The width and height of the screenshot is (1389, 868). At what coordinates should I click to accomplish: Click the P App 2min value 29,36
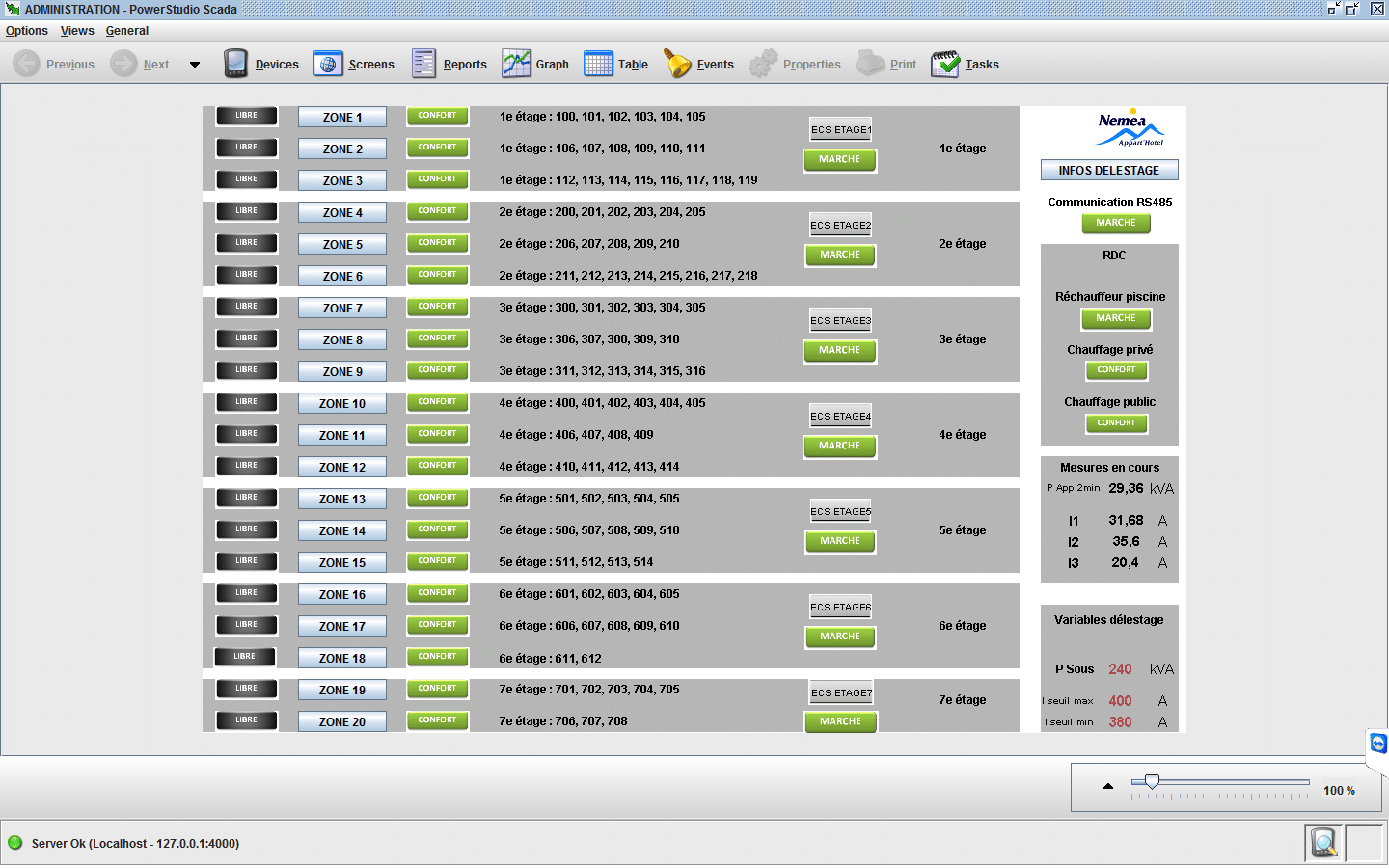[x=1126, y=488]
